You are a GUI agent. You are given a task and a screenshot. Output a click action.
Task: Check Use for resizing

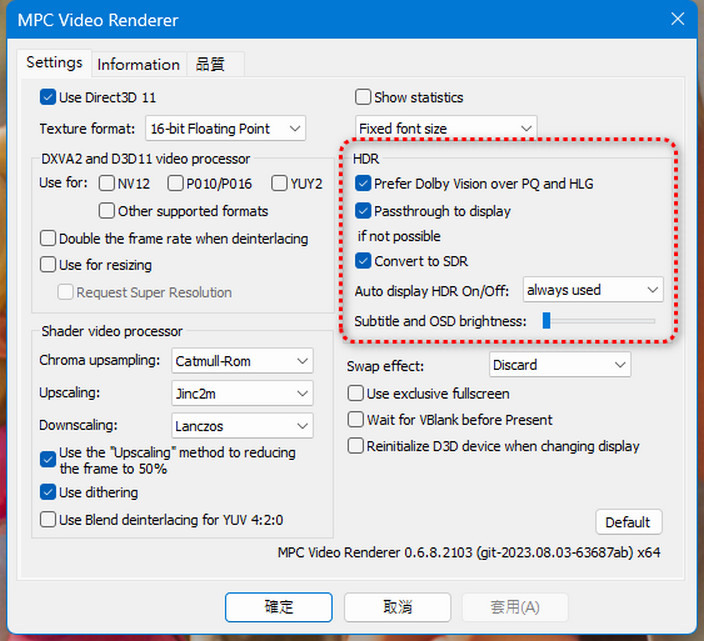pos(48,264)
